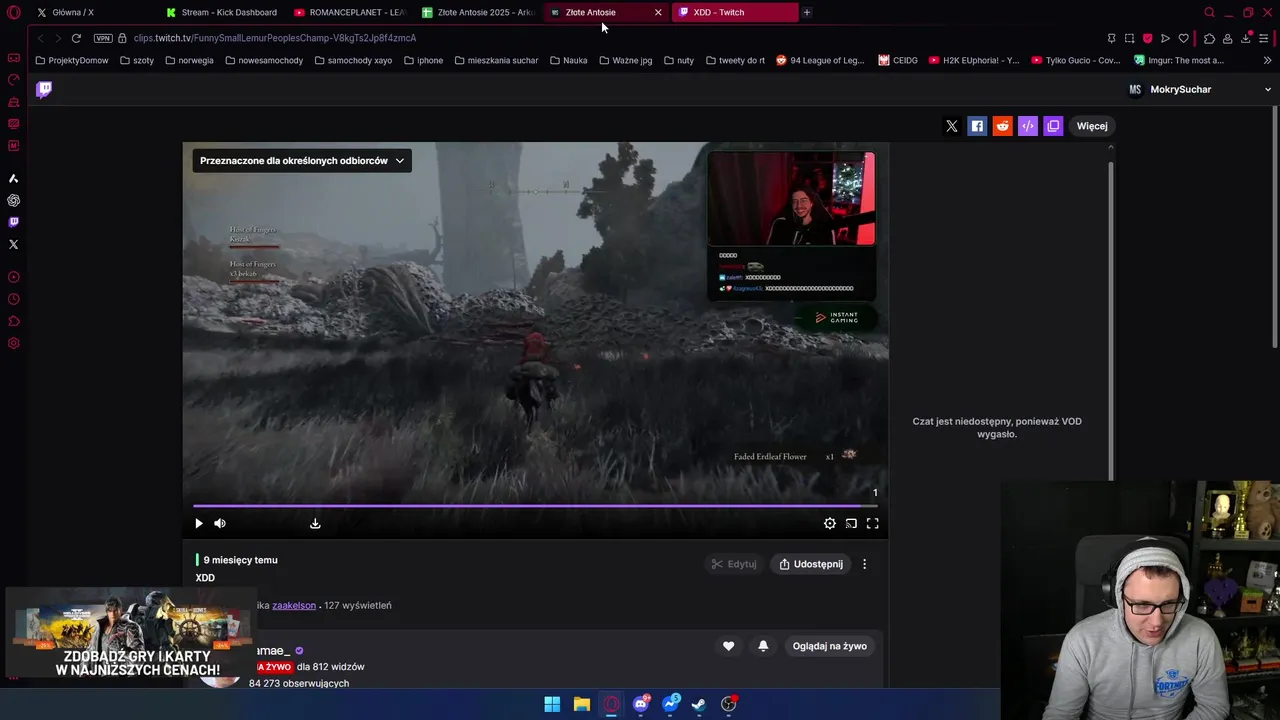Click the Twitch logo in header
The height and width of the screenshot is (720, 1280).
pyautogui.click(x=44, y=89)
